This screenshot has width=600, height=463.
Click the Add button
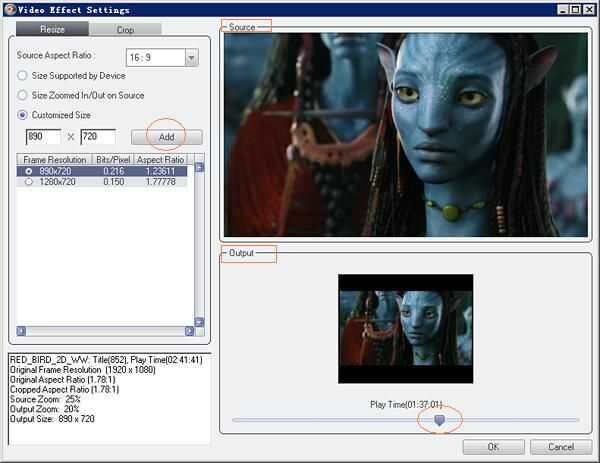166,137
